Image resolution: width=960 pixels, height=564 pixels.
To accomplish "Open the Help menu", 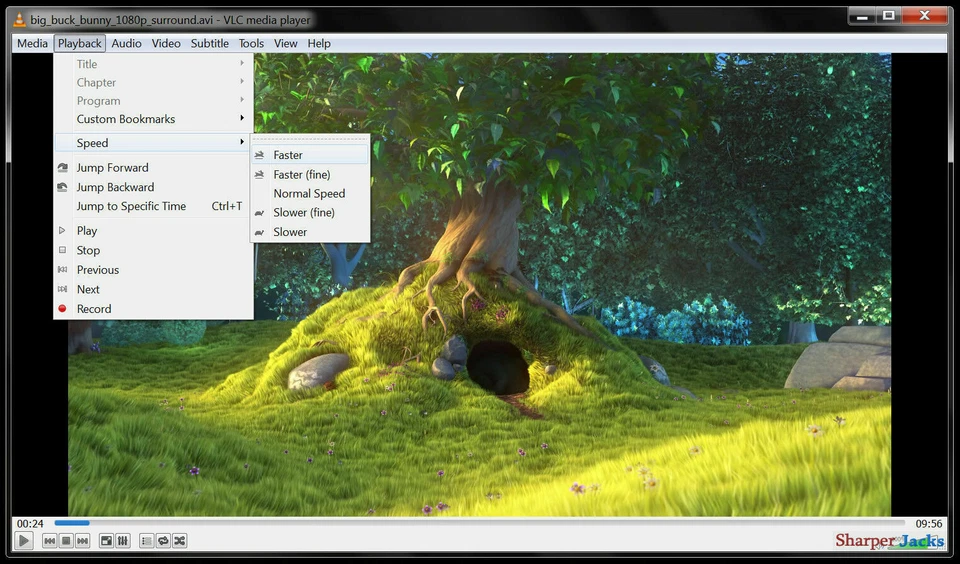I will point(319,43).
